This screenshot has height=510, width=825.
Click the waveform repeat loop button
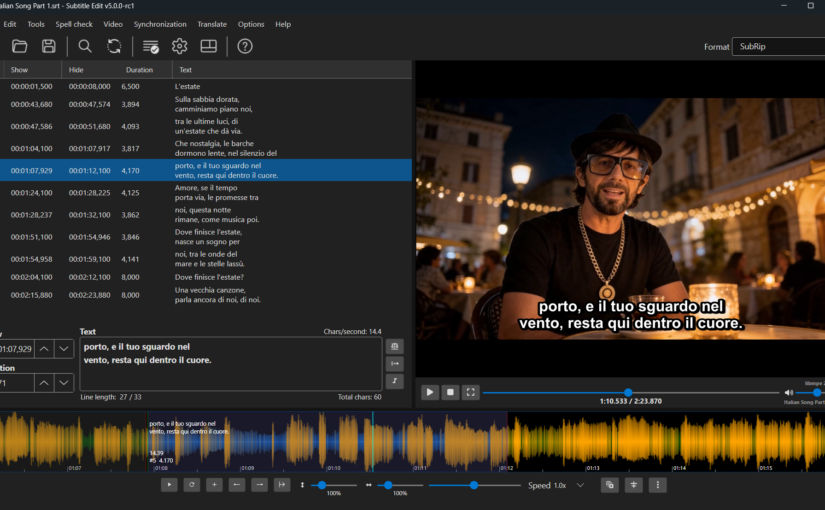[192, 485]
